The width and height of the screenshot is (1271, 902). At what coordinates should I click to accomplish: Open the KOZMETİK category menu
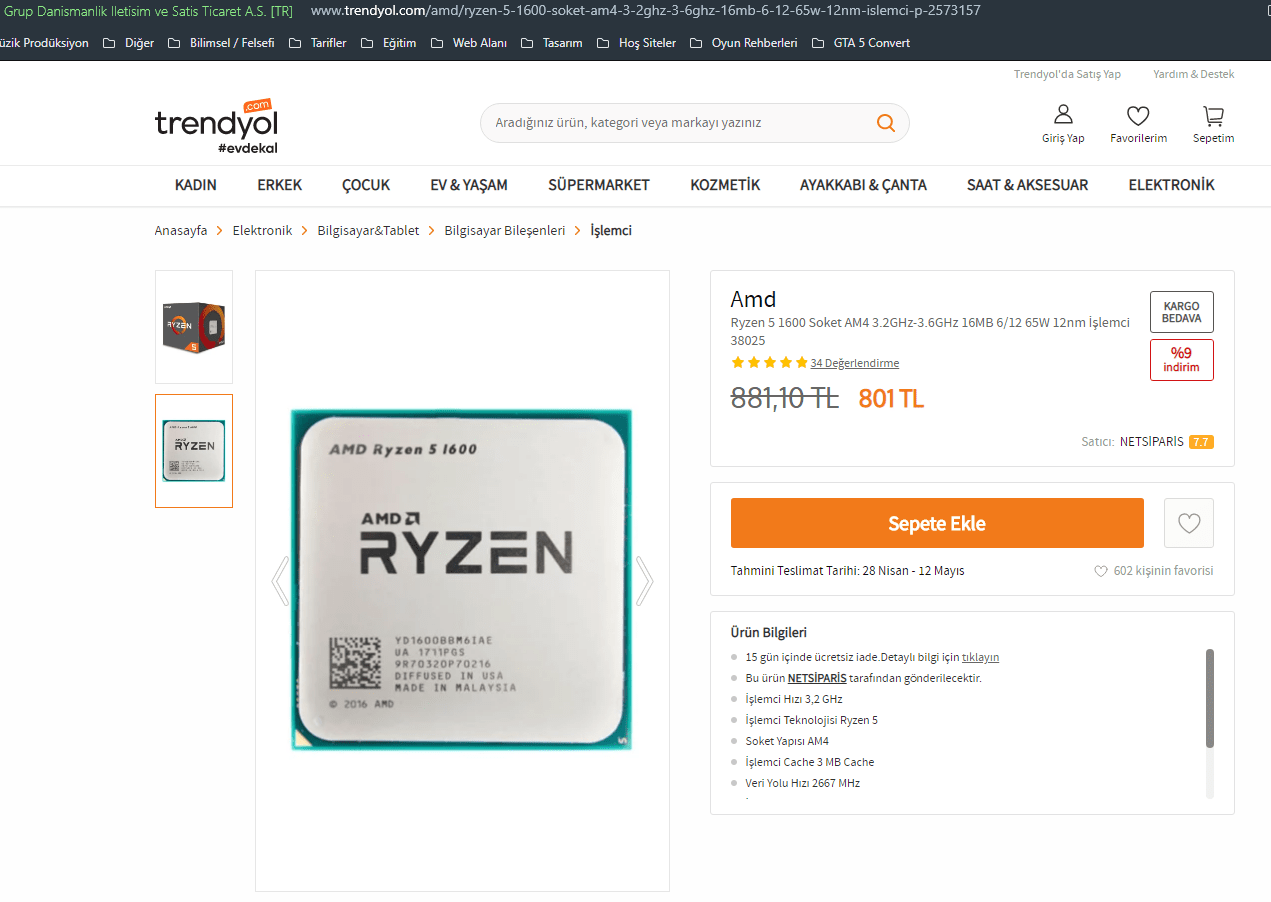725,185
